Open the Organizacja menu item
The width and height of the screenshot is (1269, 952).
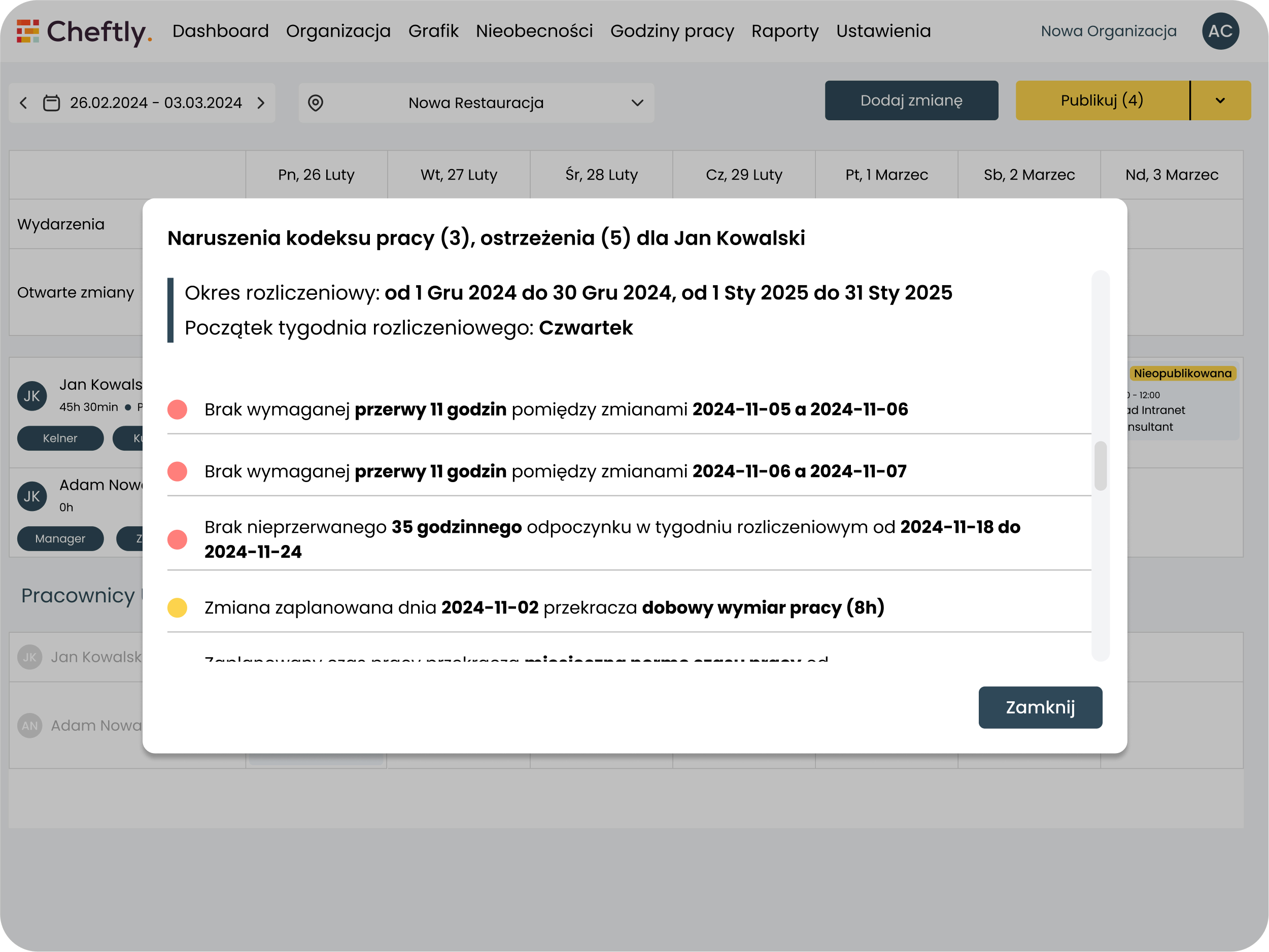(x=338, y=31)
